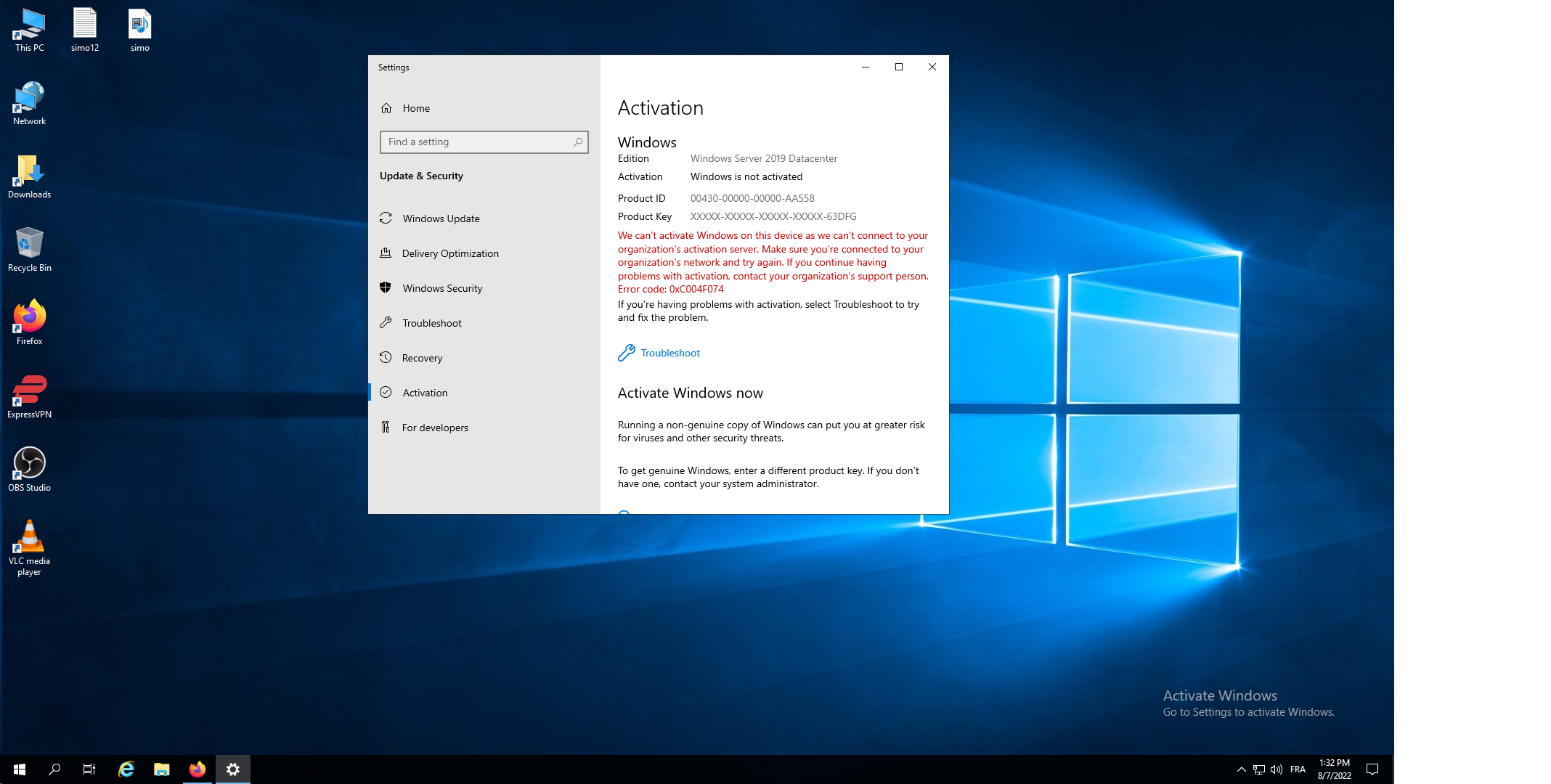
Task: Open notification Action Center
Action: coord(1372,769)
